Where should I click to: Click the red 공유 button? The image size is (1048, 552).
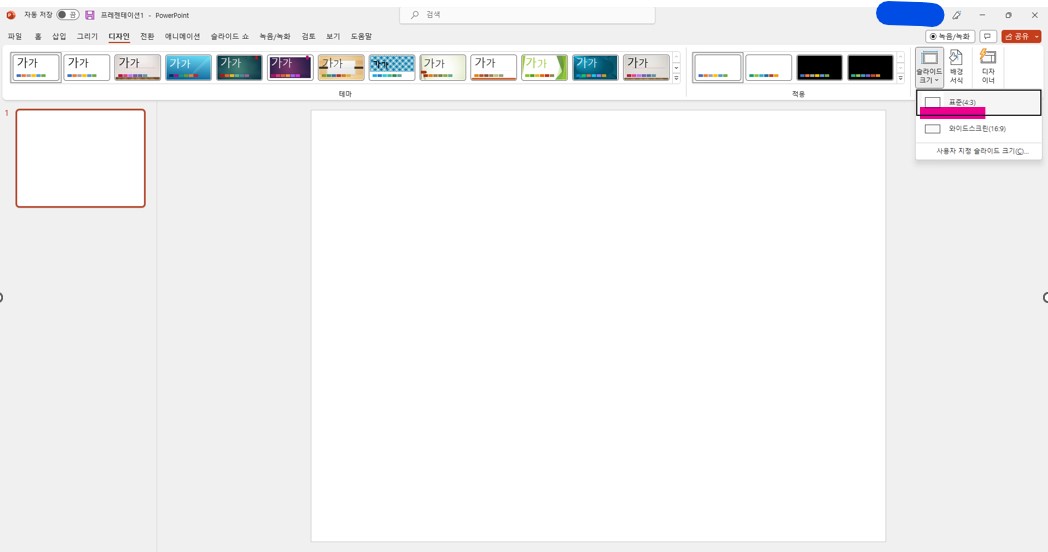click(x=1021, y=36)
